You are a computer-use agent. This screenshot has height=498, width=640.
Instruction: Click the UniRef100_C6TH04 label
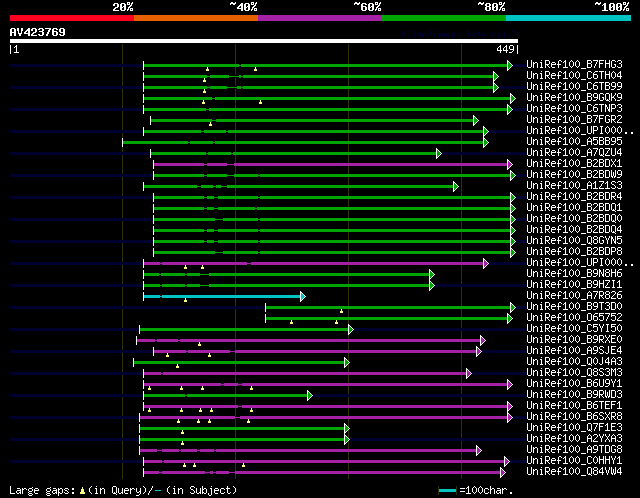point(574,76)
